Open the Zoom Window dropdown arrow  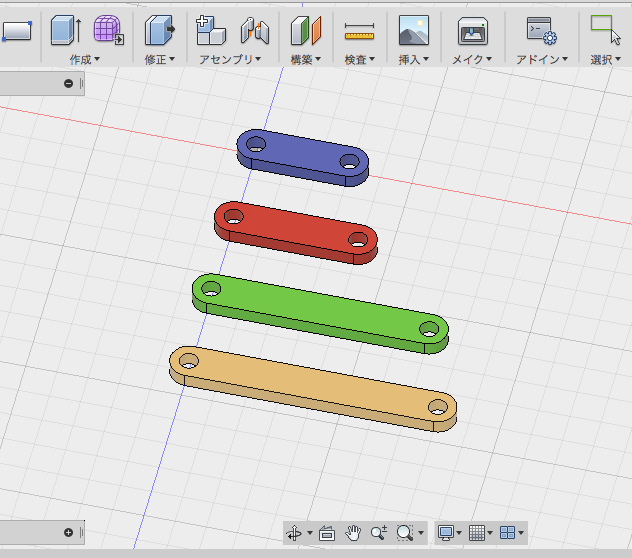[x=421, y=533]
